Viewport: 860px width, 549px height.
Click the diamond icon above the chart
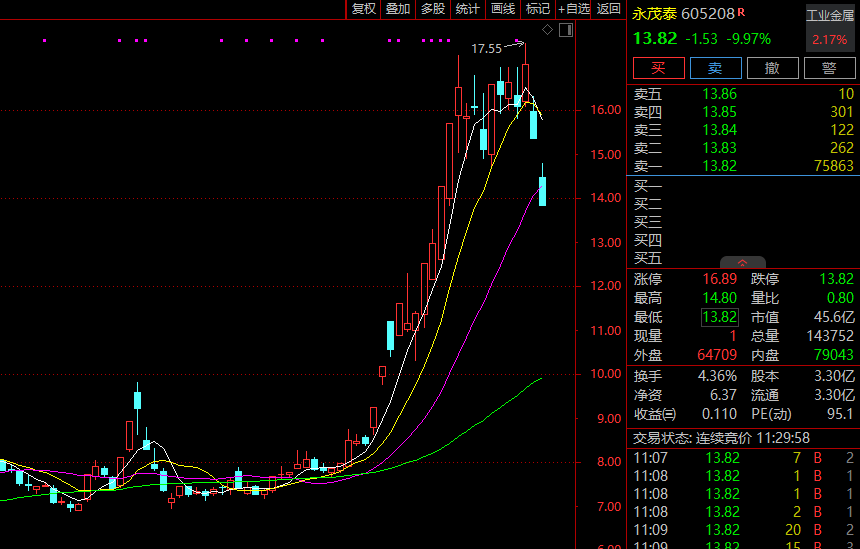tap(547, 31)
